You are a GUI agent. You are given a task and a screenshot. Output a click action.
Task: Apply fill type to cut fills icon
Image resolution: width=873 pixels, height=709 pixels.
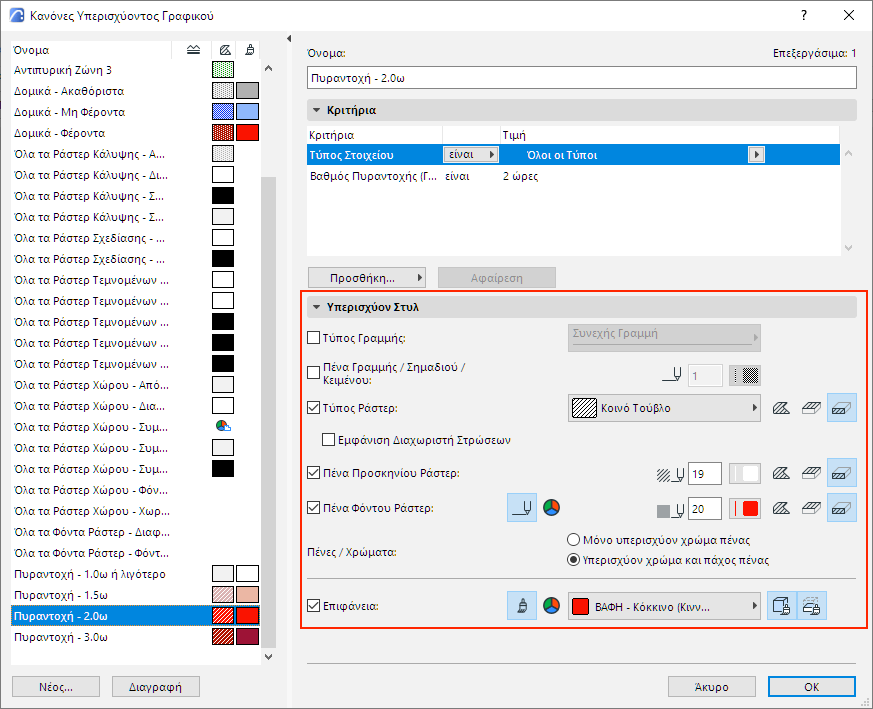pos(841,408)
